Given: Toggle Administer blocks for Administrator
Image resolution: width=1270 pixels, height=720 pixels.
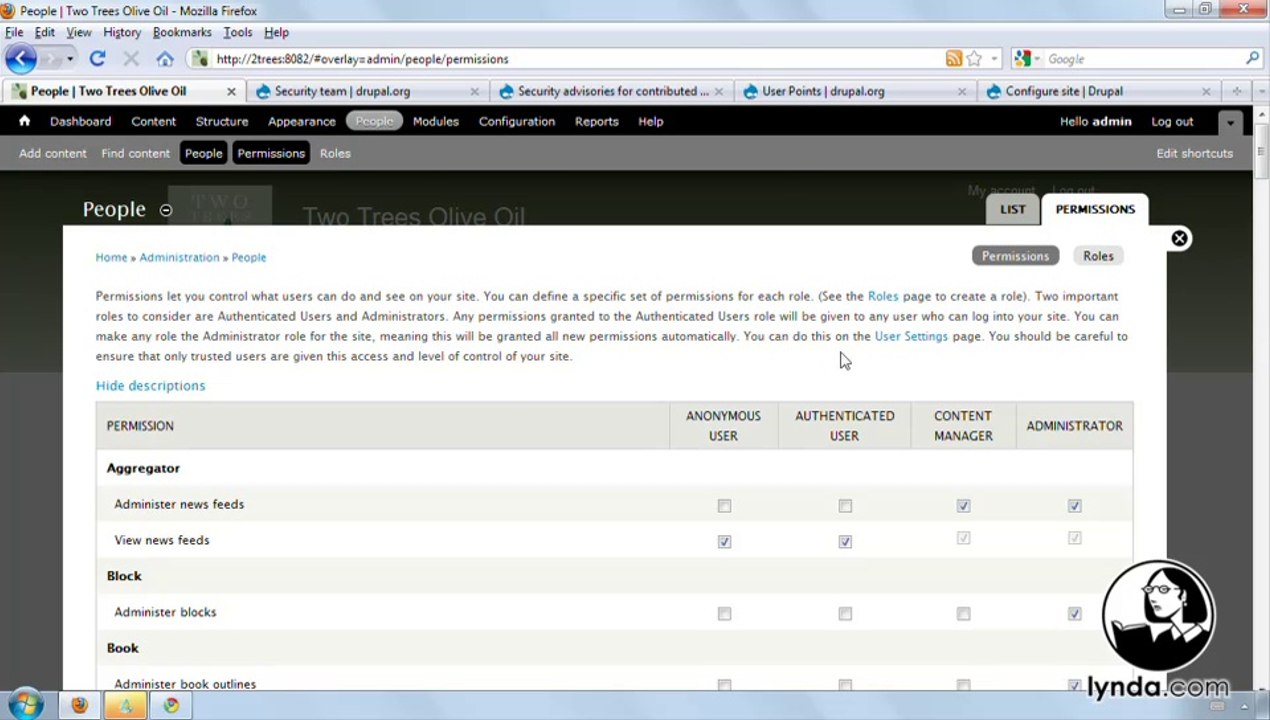Looking at the screenshot, I should tap(1074, 614).
